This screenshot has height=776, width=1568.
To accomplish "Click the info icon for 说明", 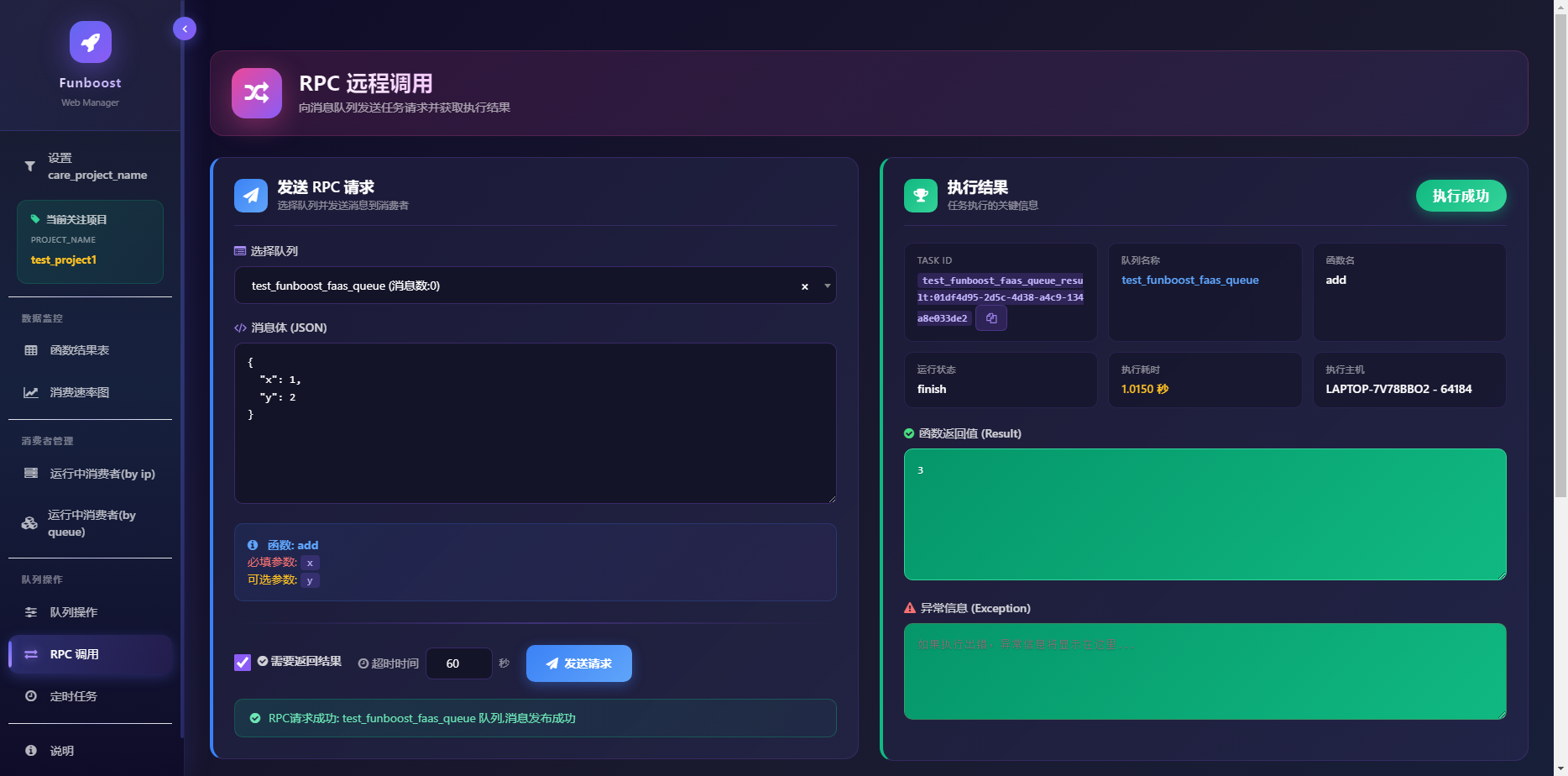I will click(x=31, y=751).
